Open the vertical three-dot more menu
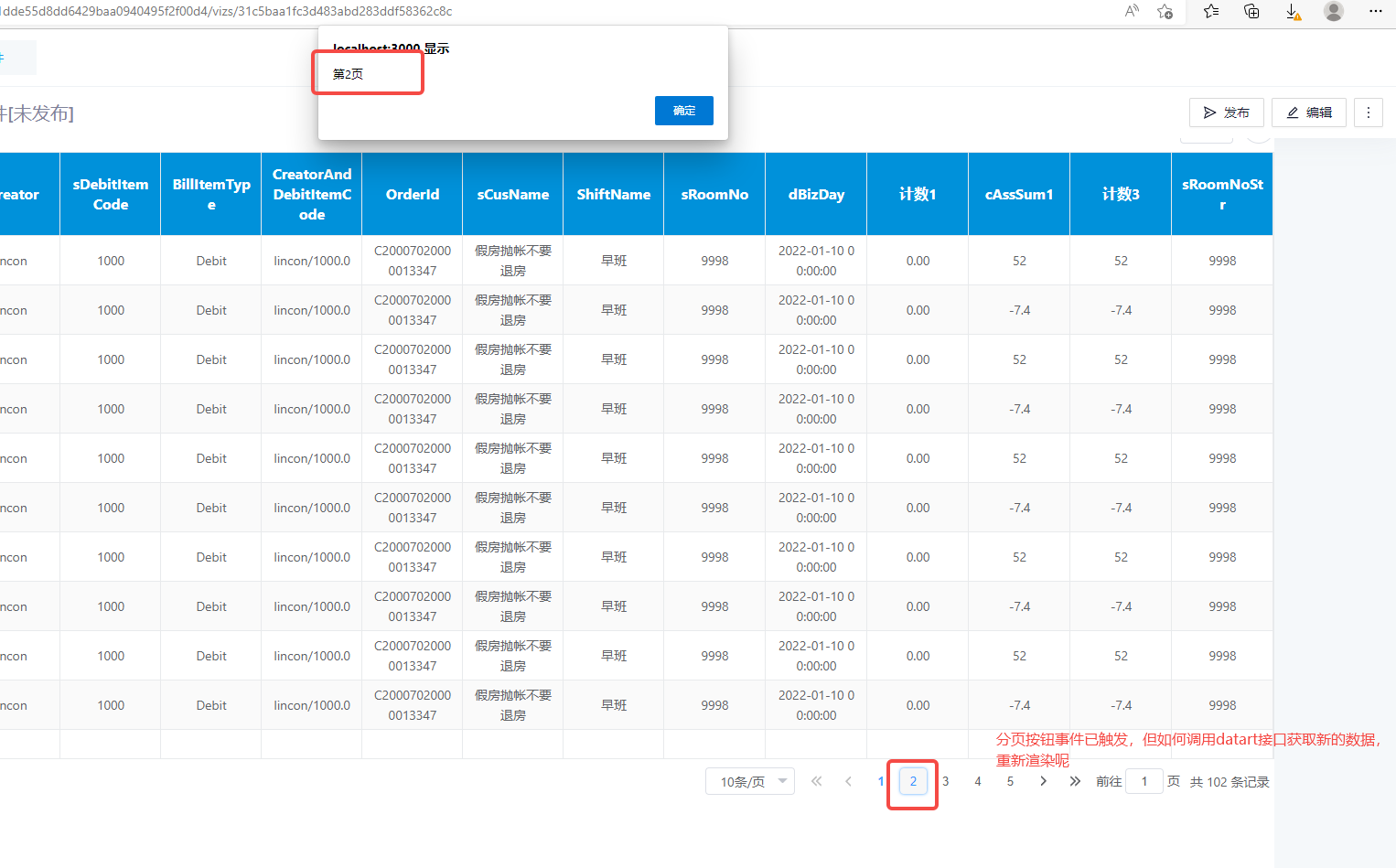The width and height of the screenshot is (1396, 868). 1369,113
